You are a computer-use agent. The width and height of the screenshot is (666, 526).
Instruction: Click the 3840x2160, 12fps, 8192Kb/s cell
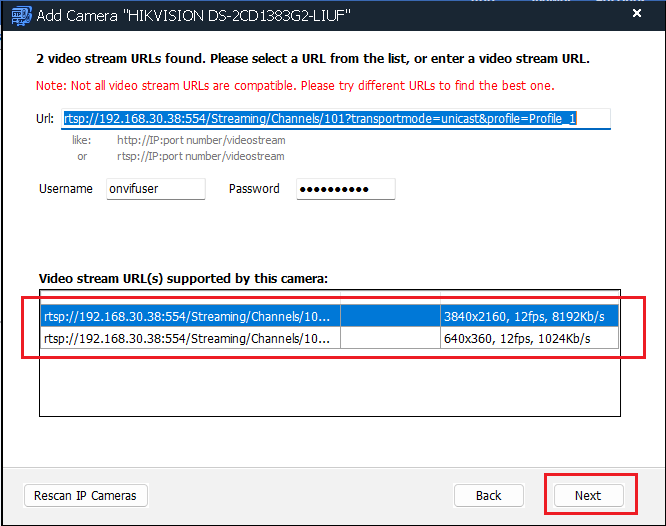coord(529,316)
